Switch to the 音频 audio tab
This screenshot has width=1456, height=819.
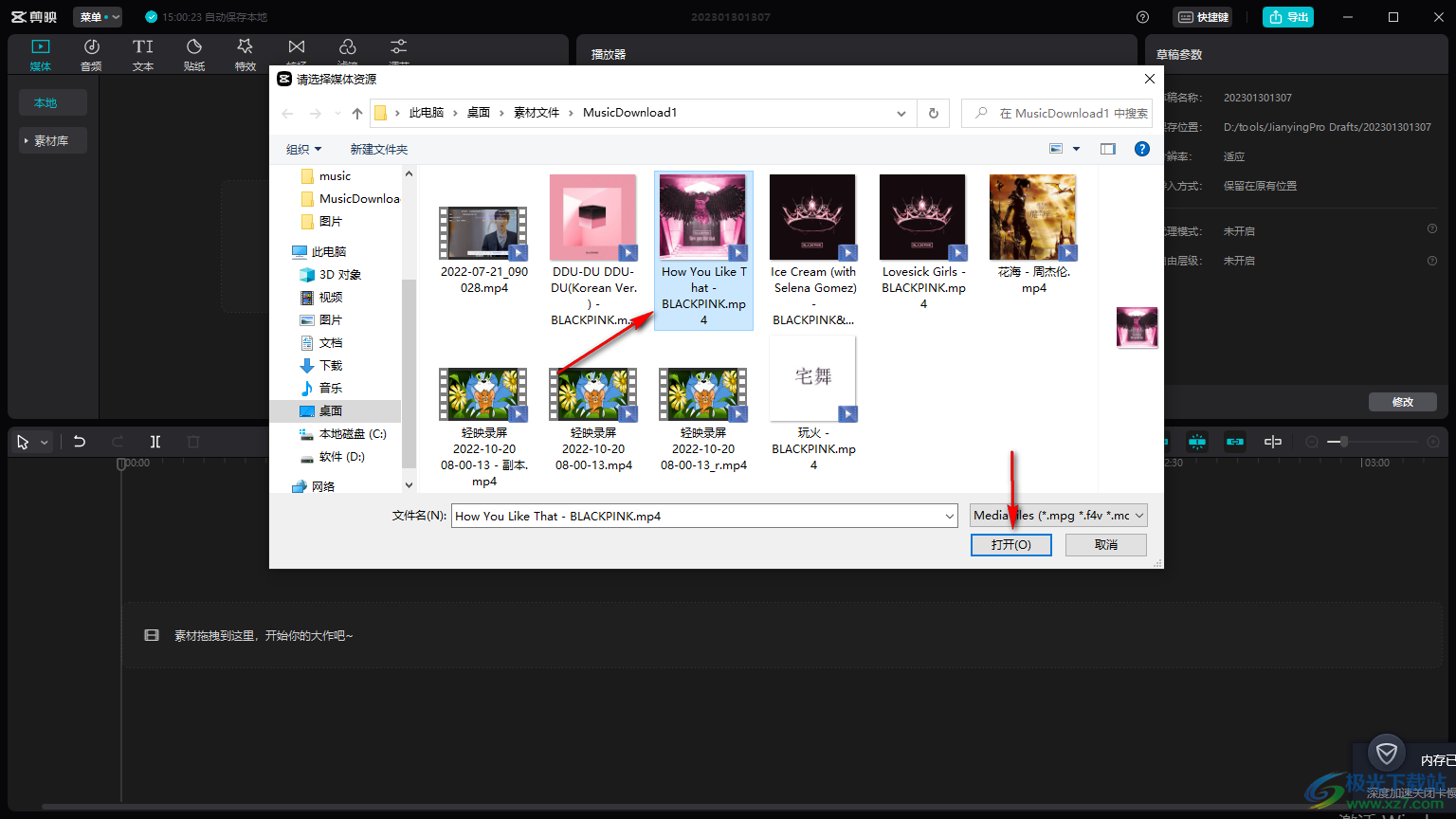92,55
